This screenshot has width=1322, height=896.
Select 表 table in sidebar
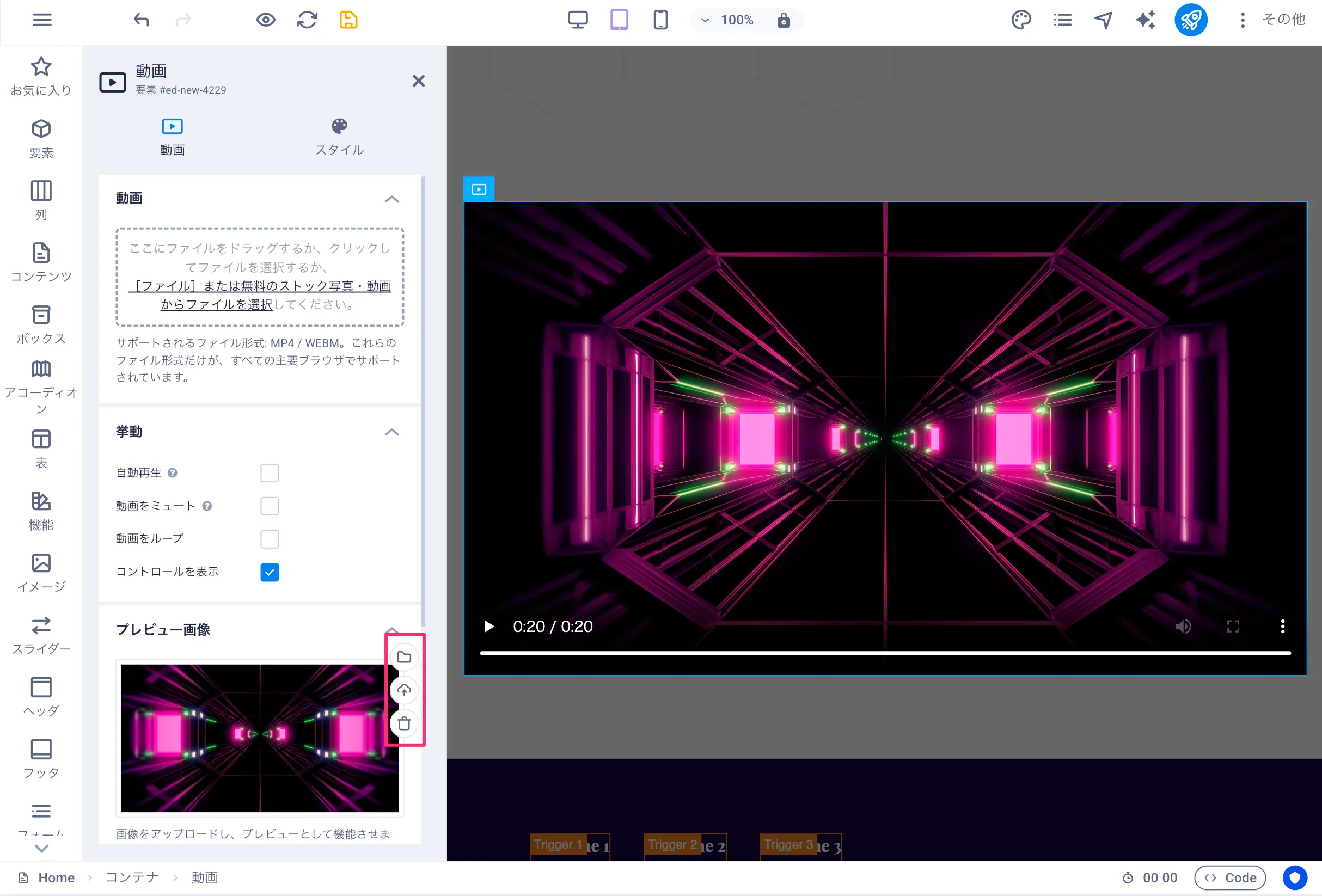coord(41,450)
